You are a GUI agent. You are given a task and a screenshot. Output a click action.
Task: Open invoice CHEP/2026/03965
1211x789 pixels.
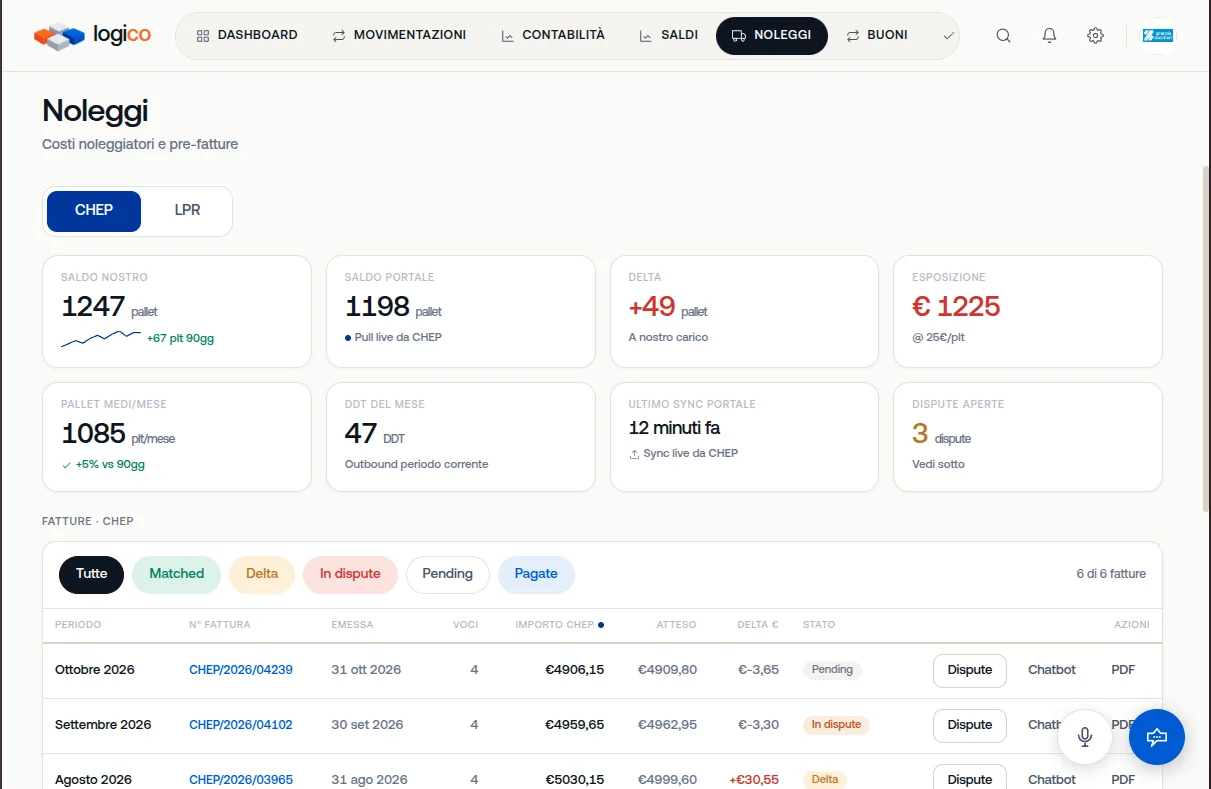click(x=241, y=780)
